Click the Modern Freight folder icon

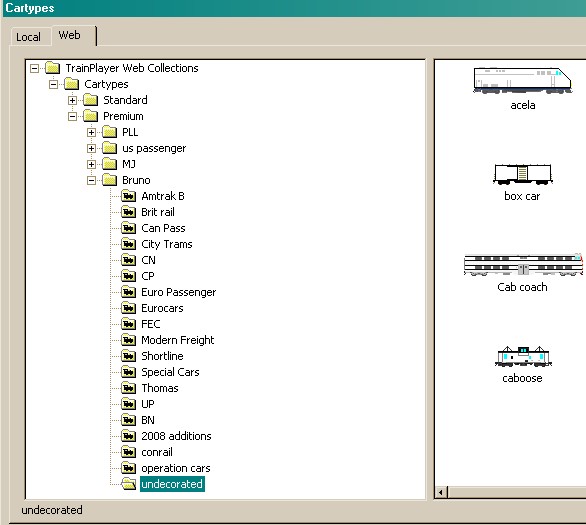(129, 340)
